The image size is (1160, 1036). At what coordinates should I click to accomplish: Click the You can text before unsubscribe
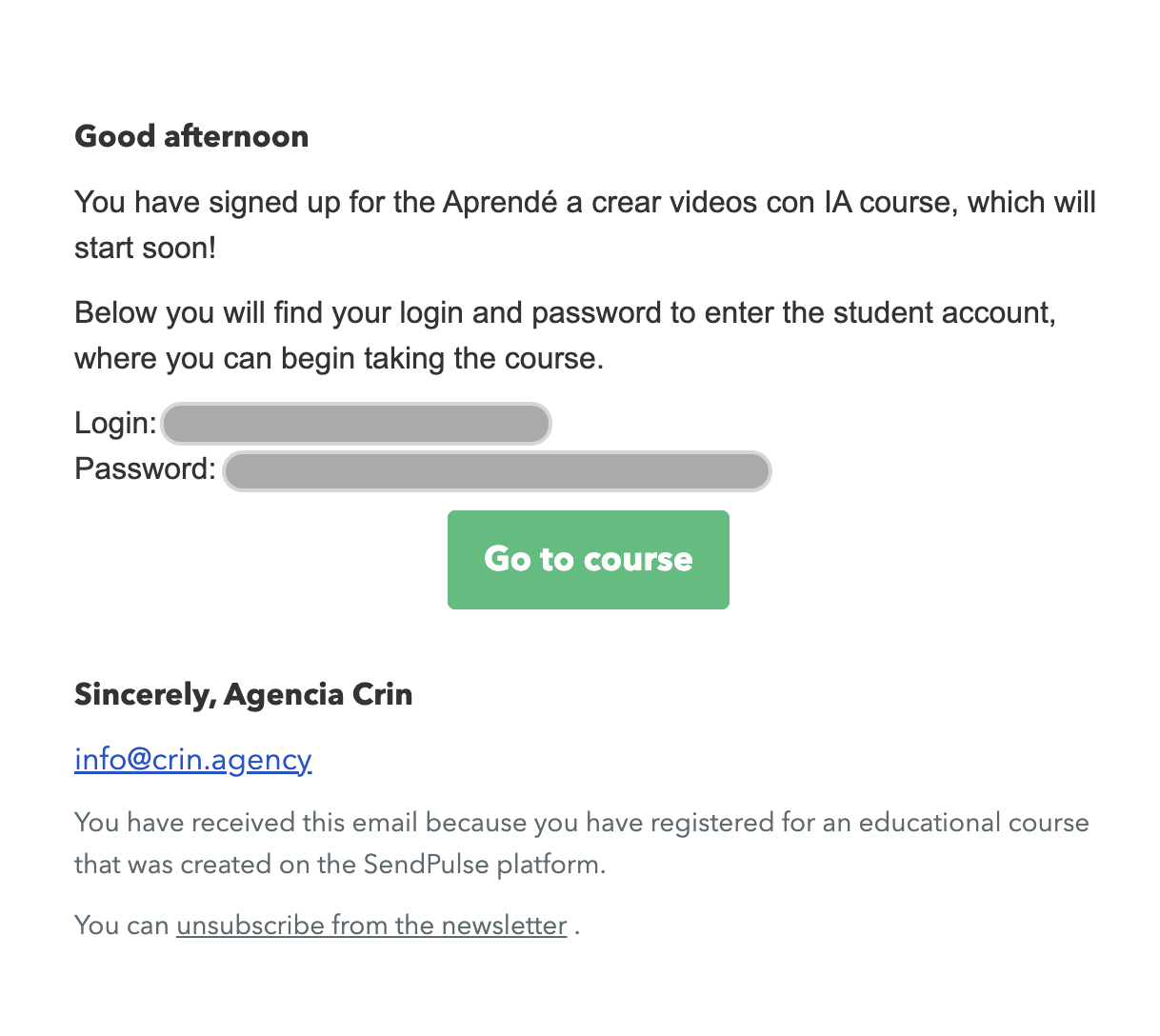121,926
